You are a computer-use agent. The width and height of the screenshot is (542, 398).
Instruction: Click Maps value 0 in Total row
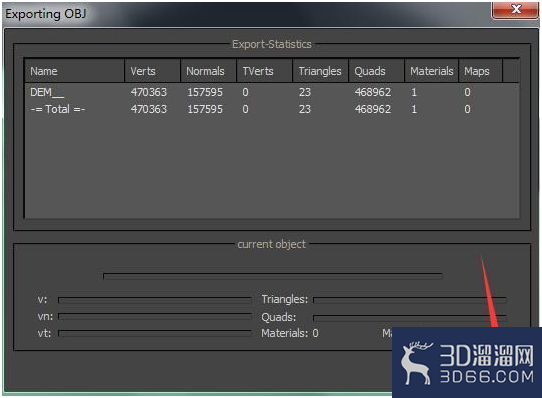click(x=467, y=109)
